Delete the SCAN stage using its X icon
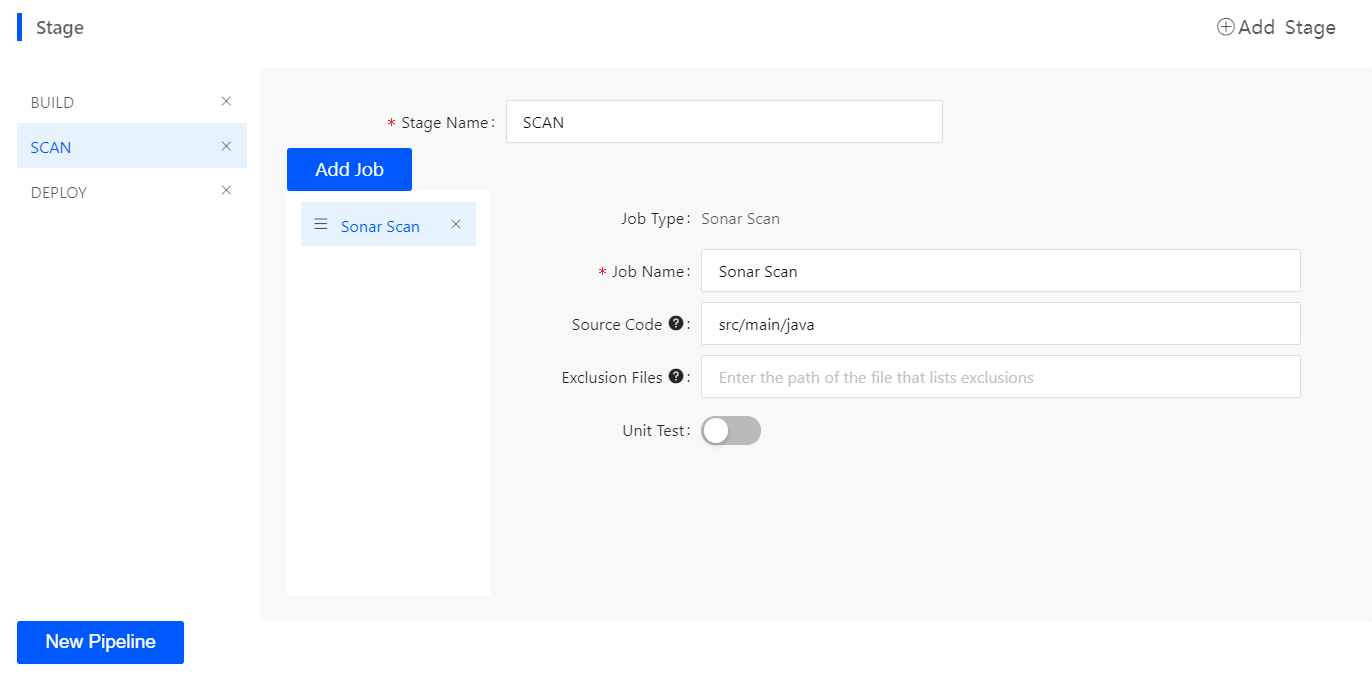Screen dimensions: 1372x684 coord(226,146)
